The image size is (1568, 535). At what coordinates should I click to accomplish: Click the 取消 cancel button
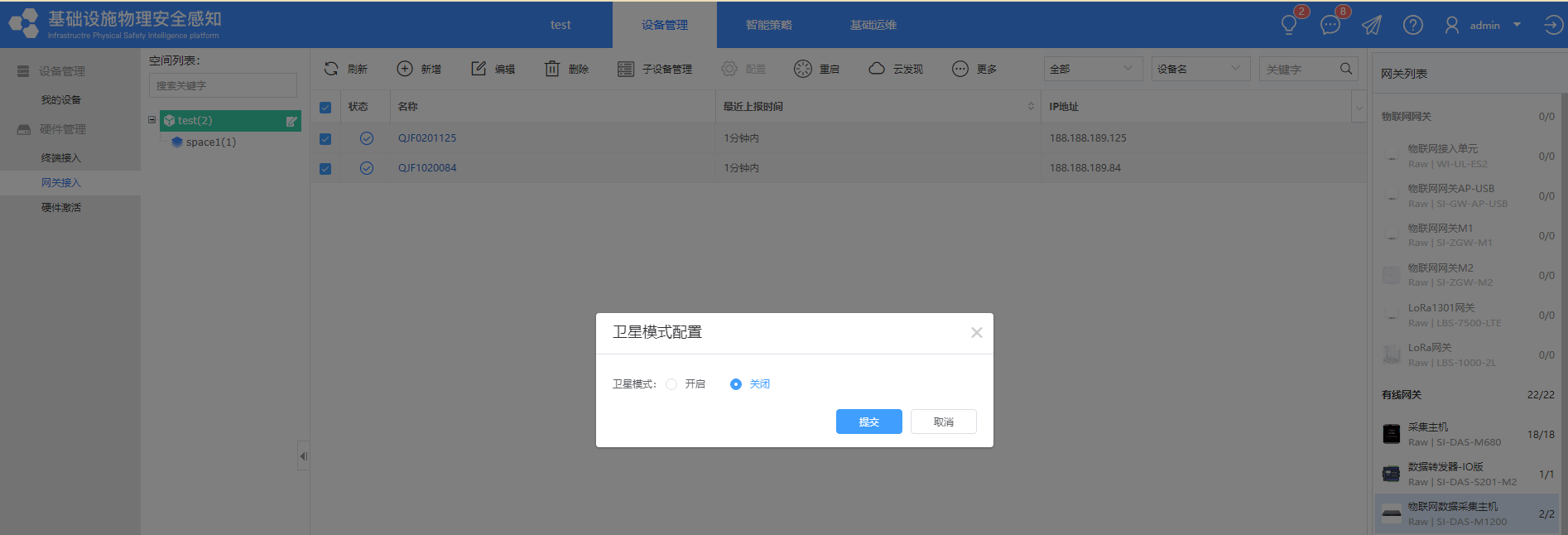tap(943, 422)
